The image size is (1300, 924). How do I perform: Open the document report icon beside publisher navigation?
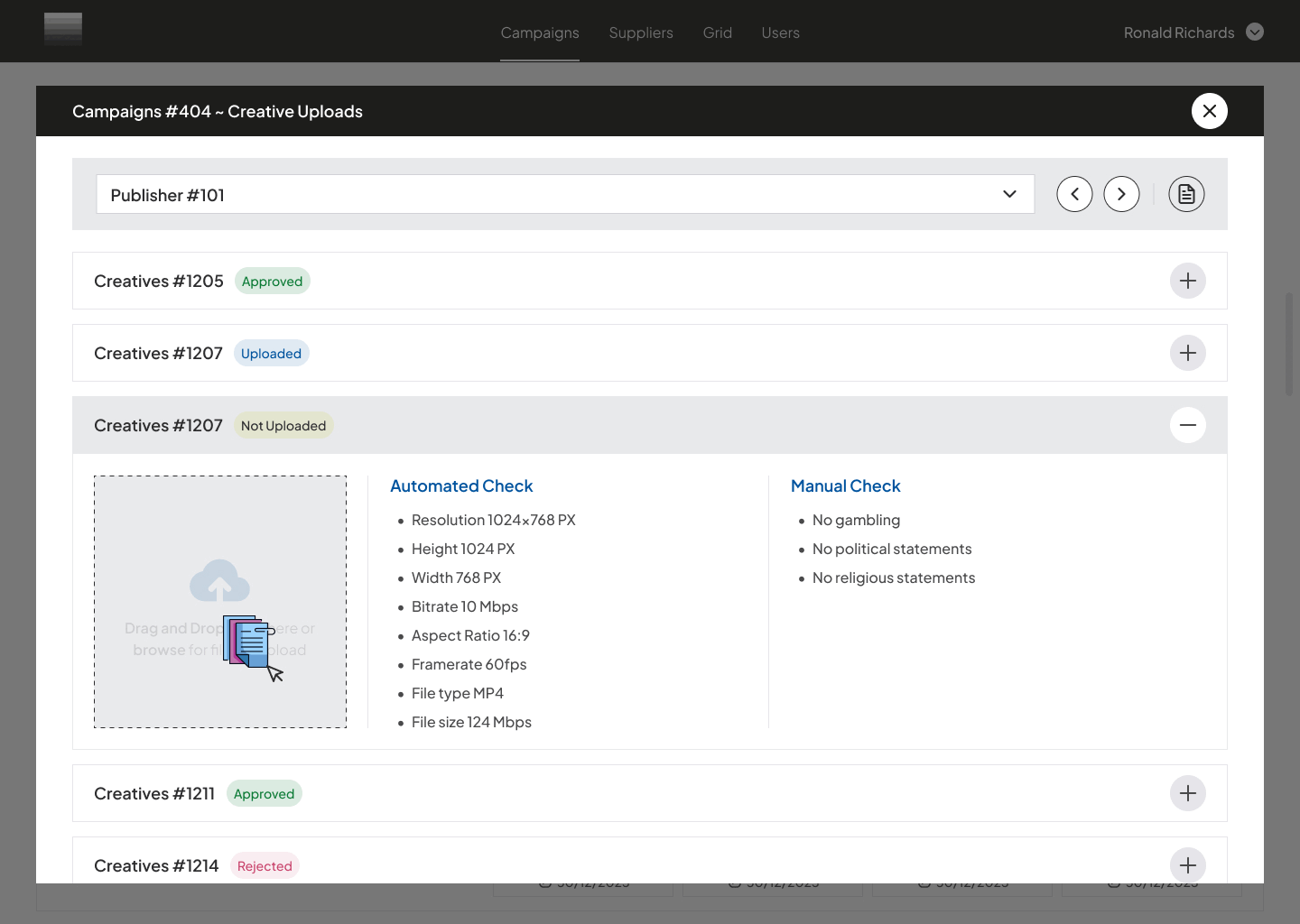(1186, 194)
